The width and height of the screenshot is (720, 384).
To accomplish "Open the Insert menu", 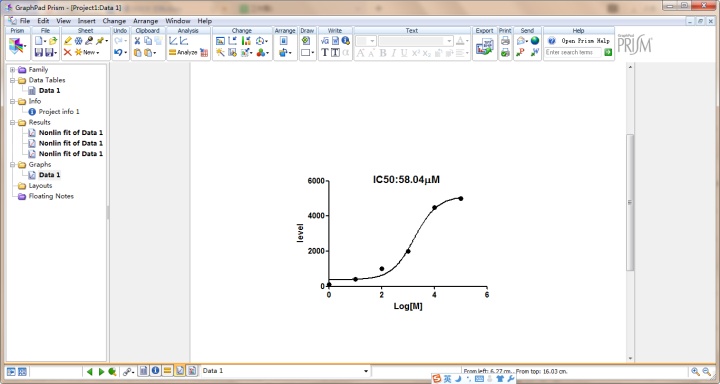I will [x=86, y=21].
